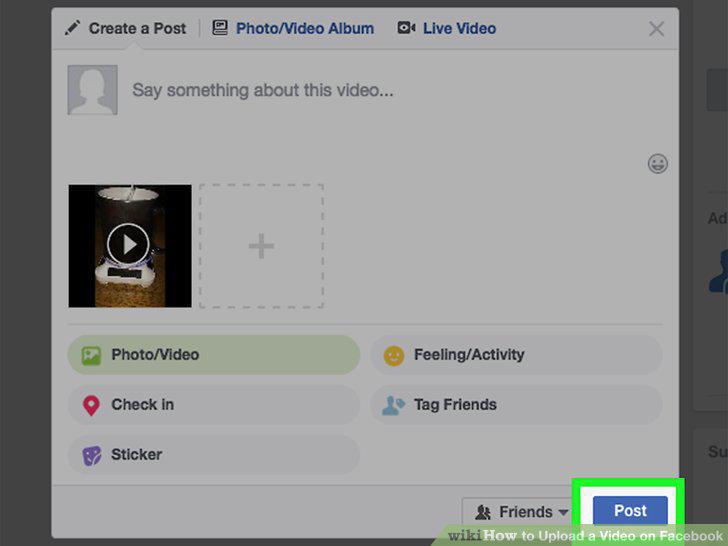The height and width of the screenshot is (546, 728).
Task: Open the Friends audience dropdown
Action: [519, 512]
